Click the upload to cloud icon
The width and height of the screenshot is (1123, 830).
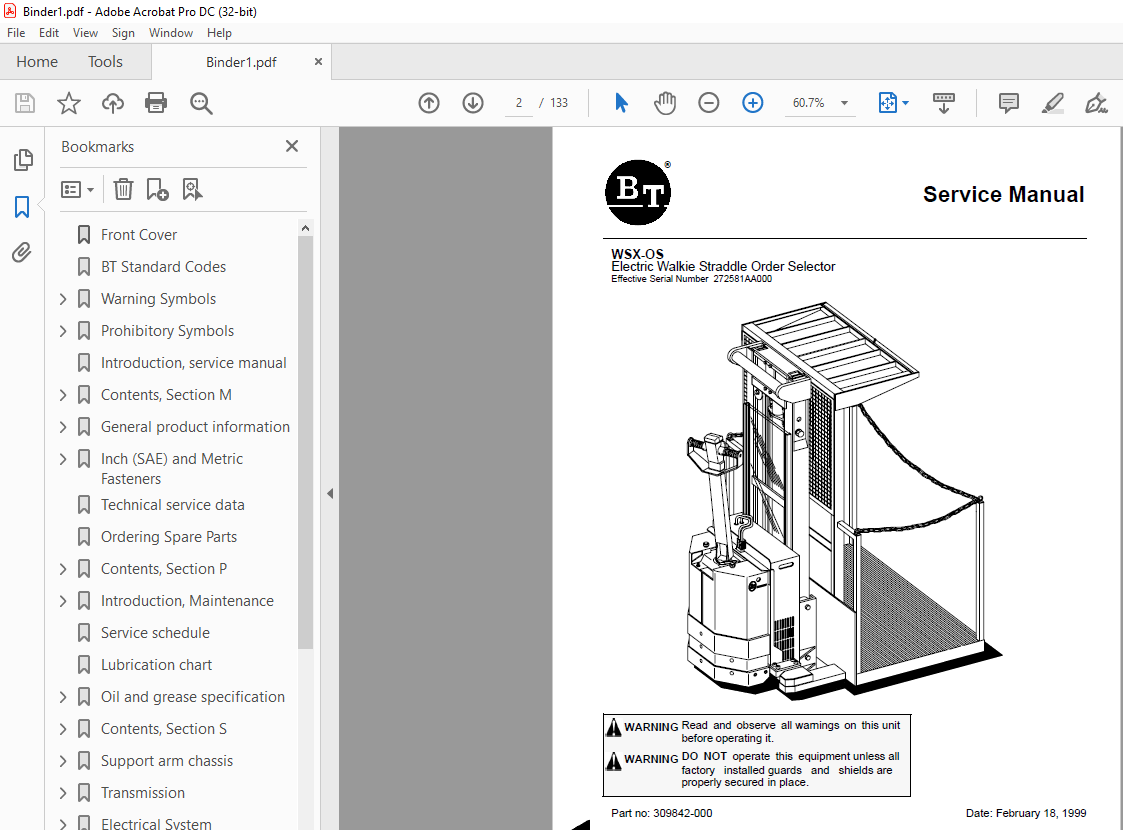click(112, 103)
